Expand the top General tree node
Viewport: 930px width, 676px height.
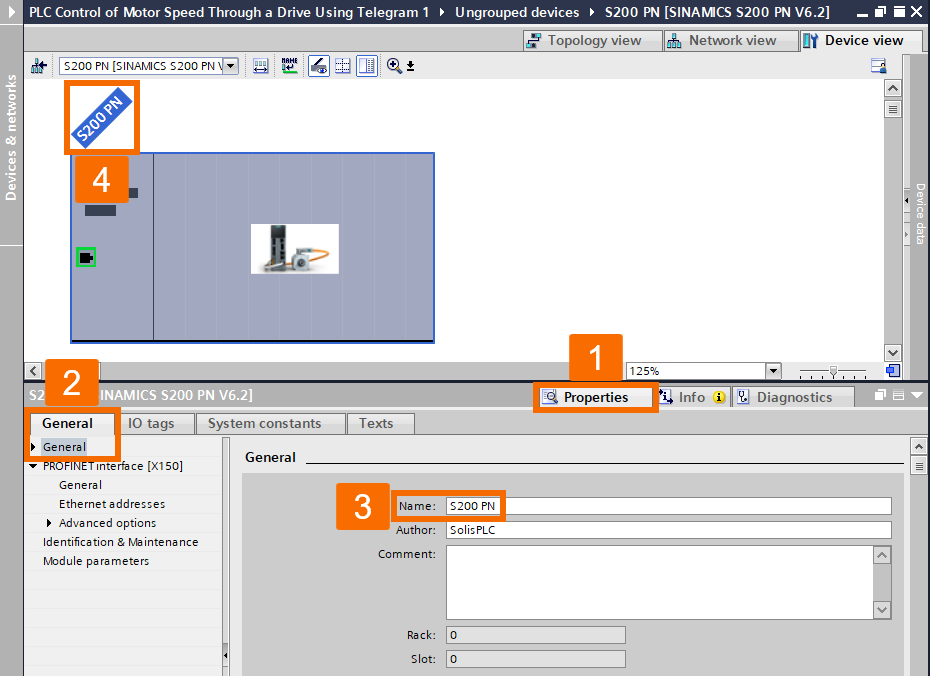pos(33,447)
